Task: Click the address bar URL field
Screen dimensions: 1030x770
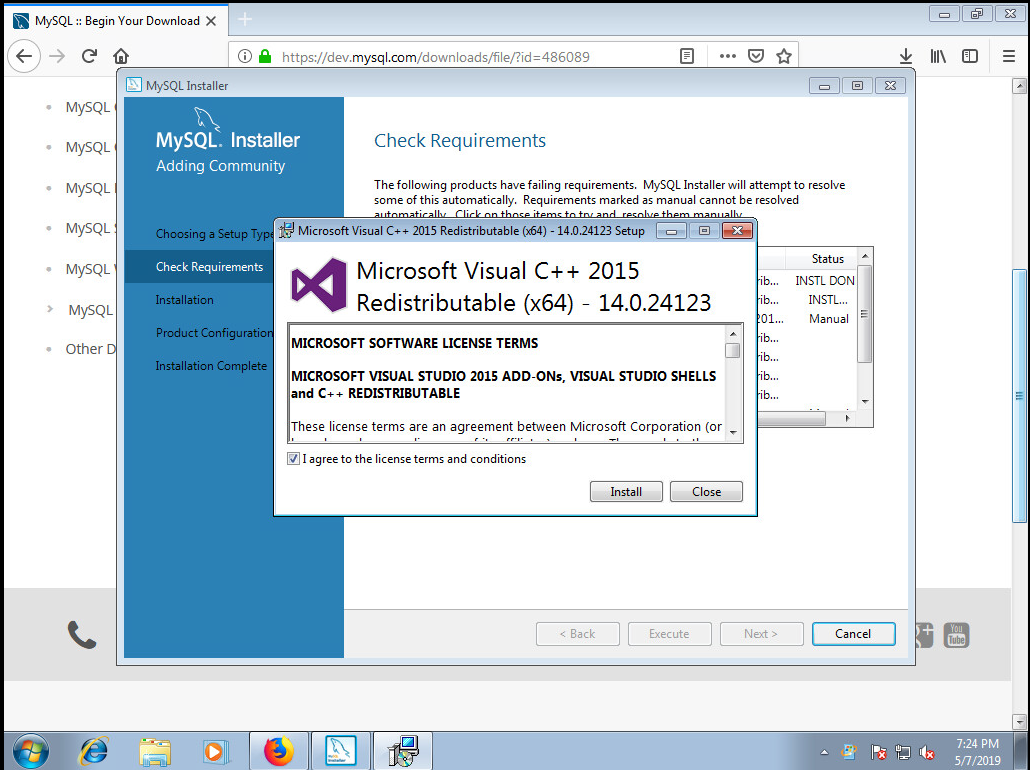Action: [x=436, y=57]
